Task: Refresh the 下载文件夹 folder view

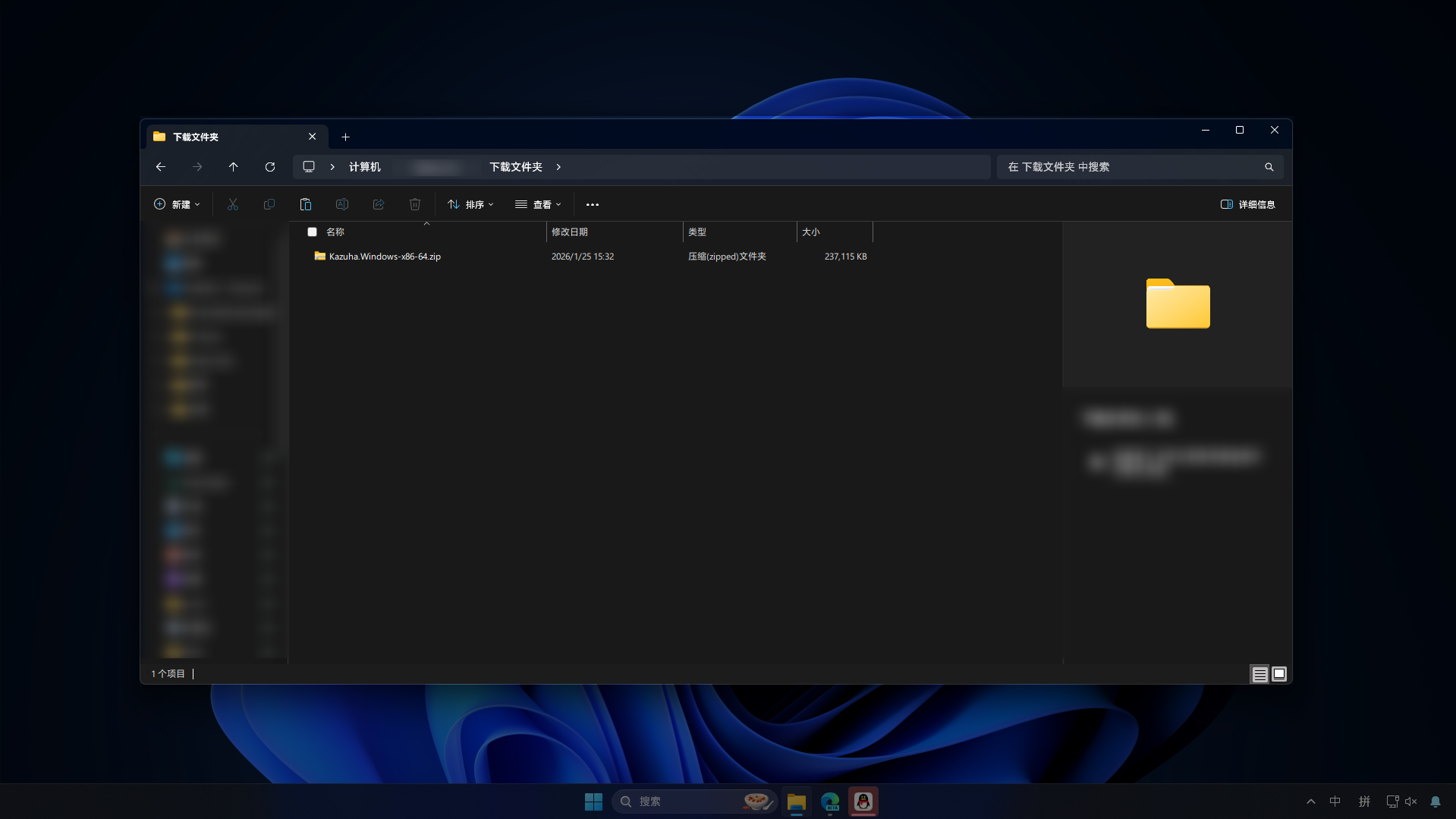Action: pyautogui.click(x=270, y=167)
